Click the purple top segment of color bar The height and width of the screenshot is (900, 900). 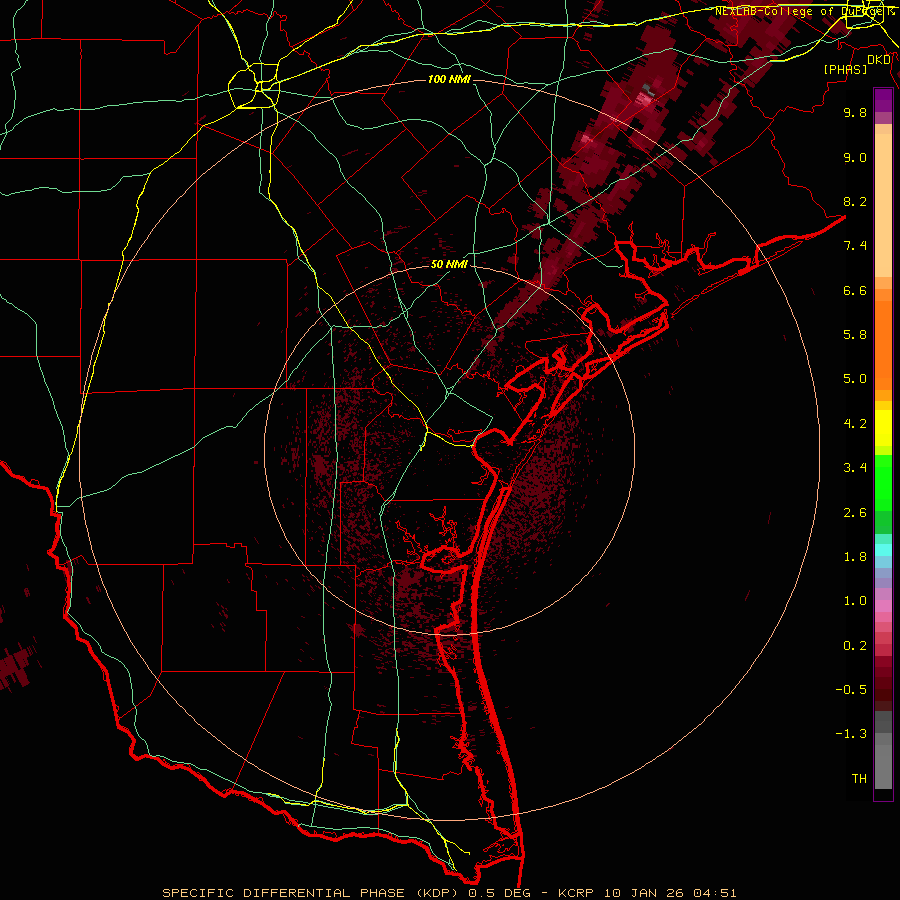click(x=883, y=100)
